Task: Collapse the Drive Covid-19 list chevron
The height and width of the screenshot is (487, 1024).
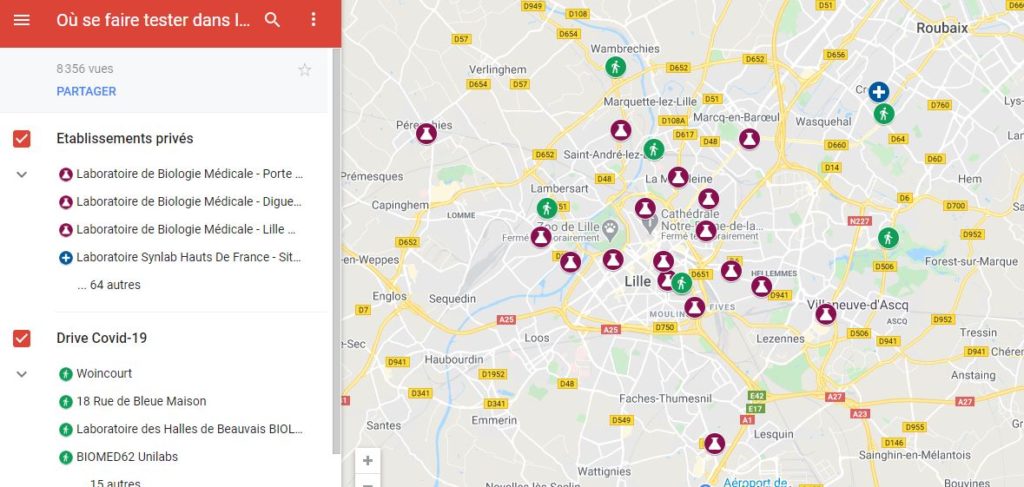Action: 22,374
